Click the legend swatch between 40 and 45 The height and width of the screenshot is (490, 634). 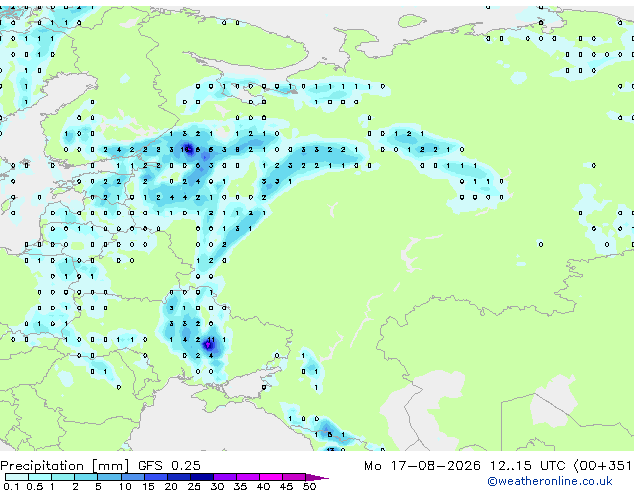click(x=271, y=477)
